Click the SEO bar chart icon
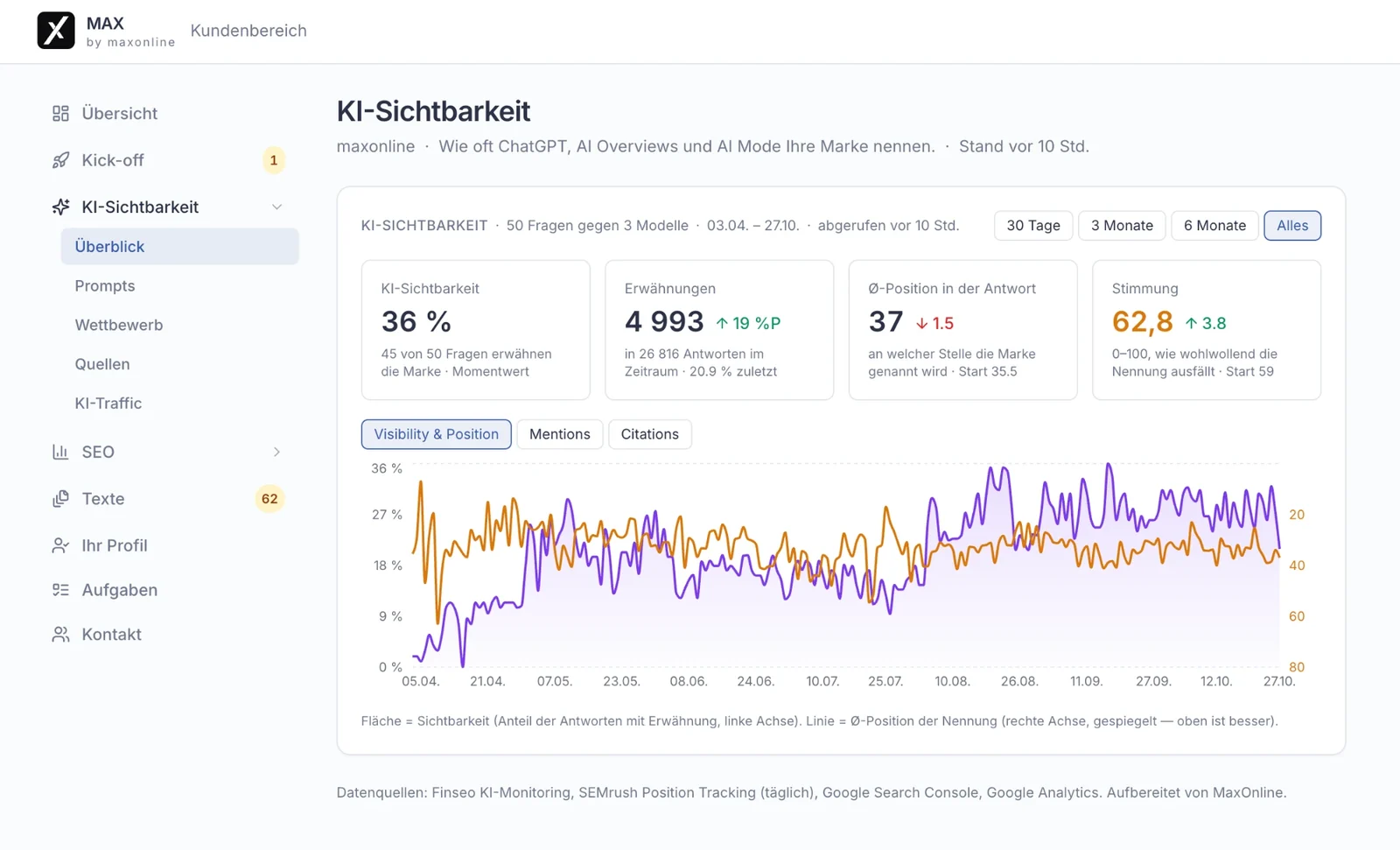The width and height of the screenshot is (1400, 850). click(60, 452)
